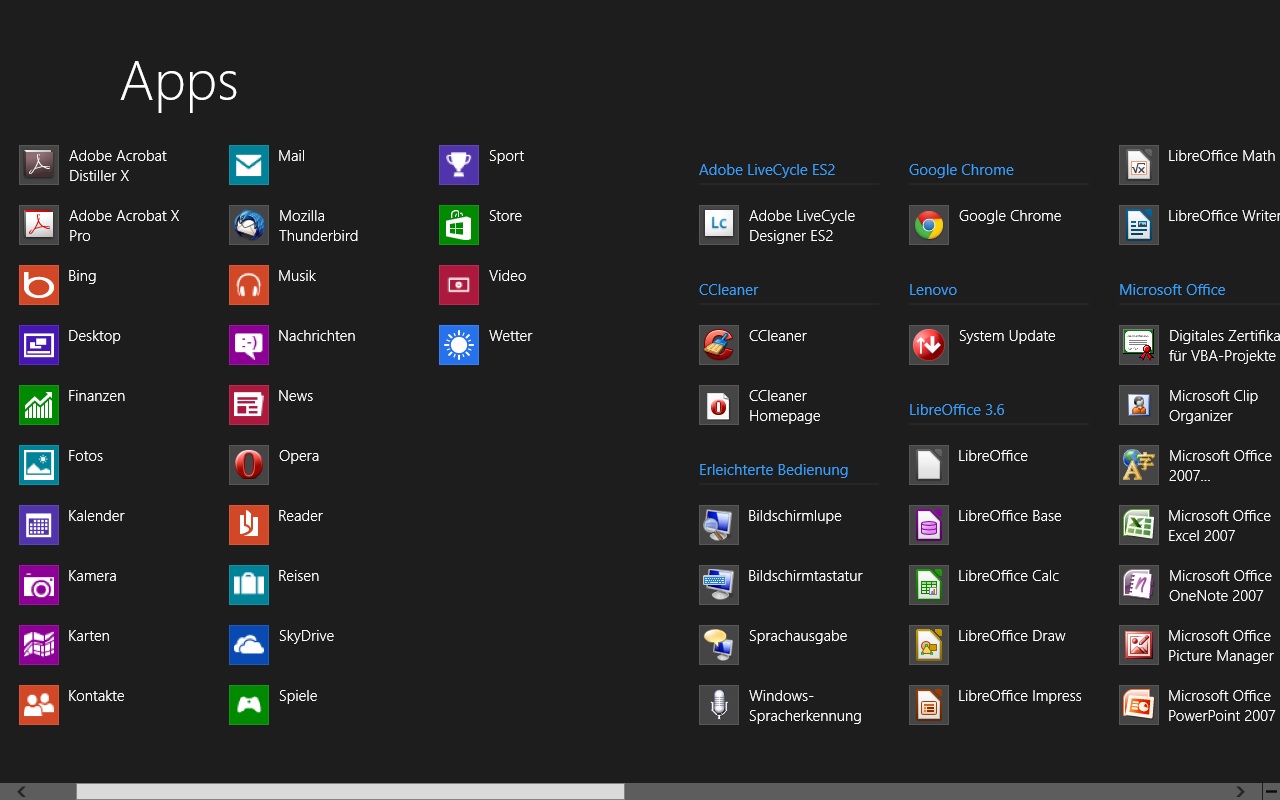This screenshot has height=800, width=1280.
Task: Open the Sport trophy icon
Action: pos(459,165)
